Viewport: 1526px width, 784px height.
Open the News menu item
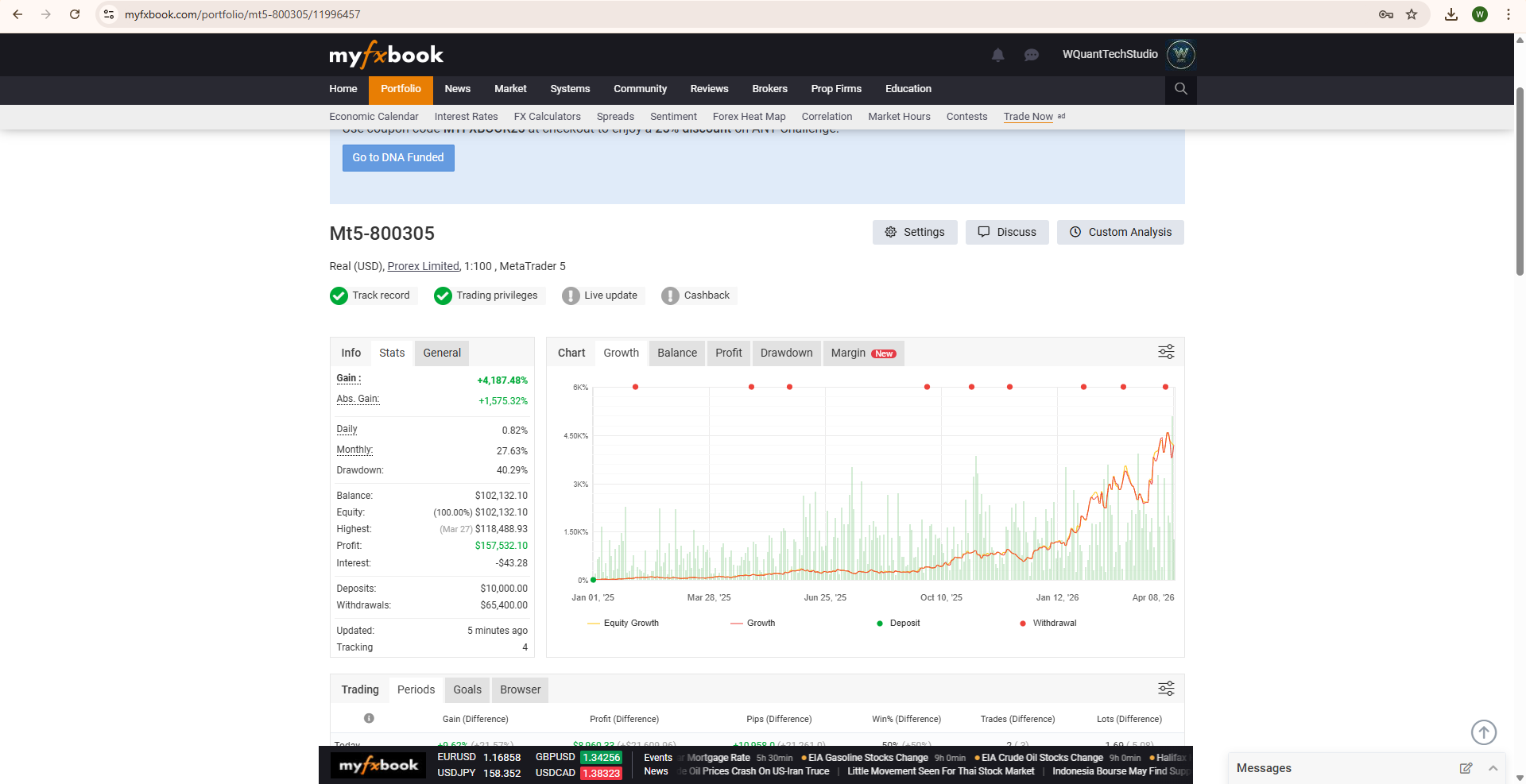(x=458, y=89)
